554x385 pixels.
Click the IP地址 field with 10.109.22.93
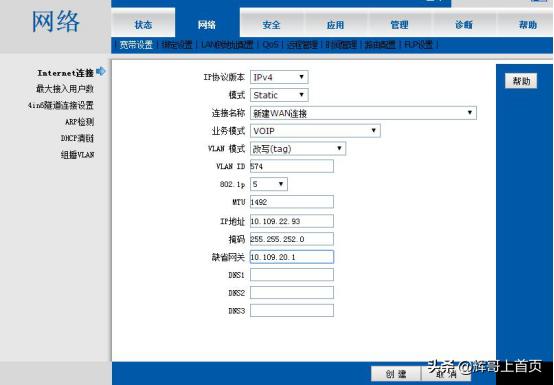tap(292, 221)
